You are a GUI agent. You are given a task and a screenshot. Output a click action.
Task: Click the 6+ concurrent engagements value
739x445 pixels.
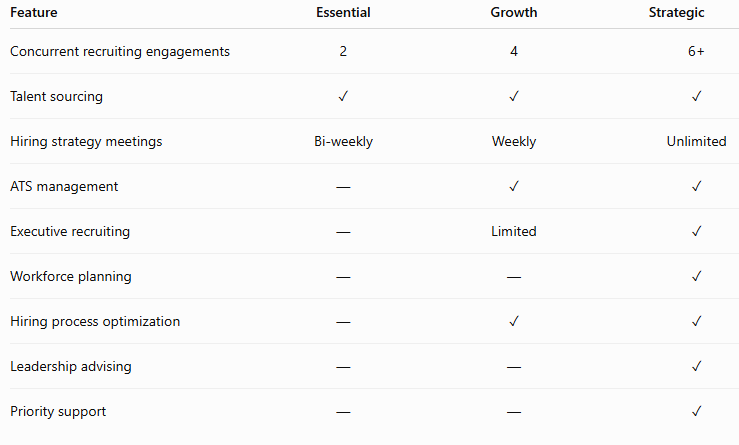[x=696, y=51]
